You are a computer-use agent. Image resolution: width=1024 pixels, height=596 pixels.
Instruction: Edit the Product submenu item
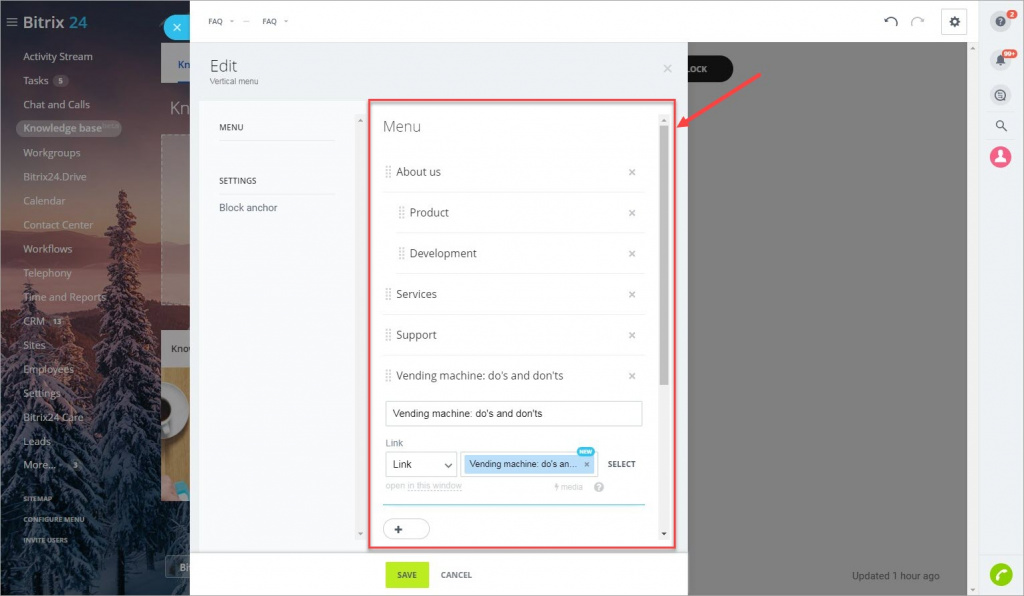429,213
